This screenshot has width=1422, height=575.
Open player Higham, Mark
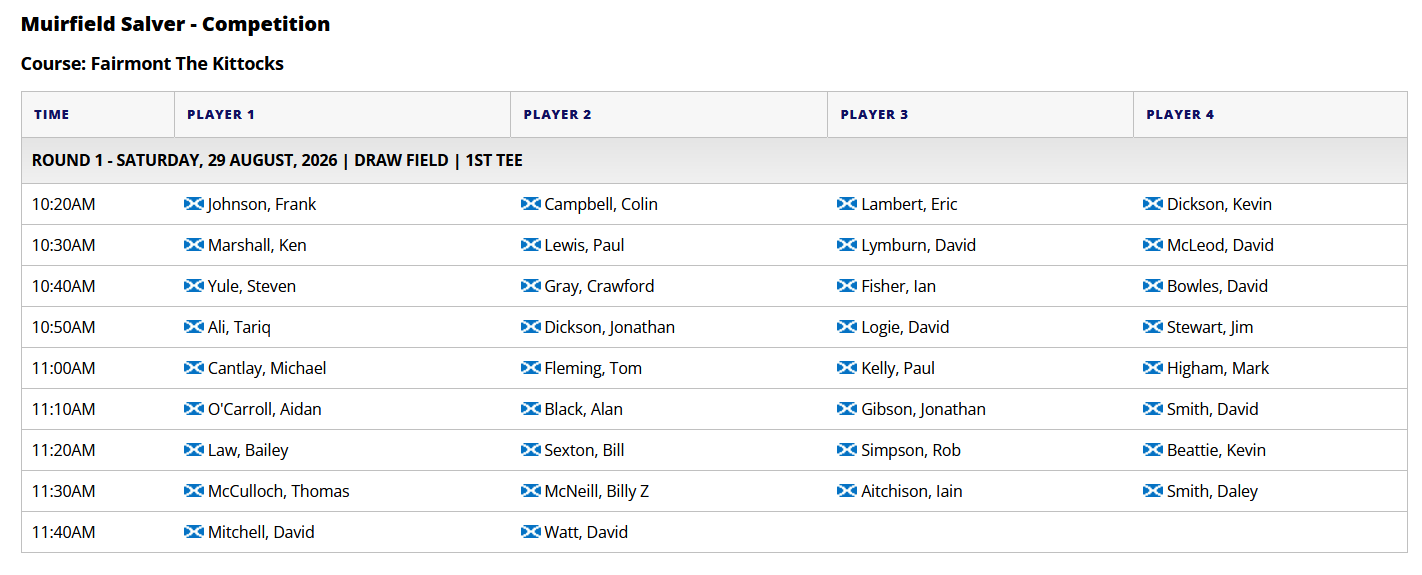pyautogui.click(x=1218, y=368)
